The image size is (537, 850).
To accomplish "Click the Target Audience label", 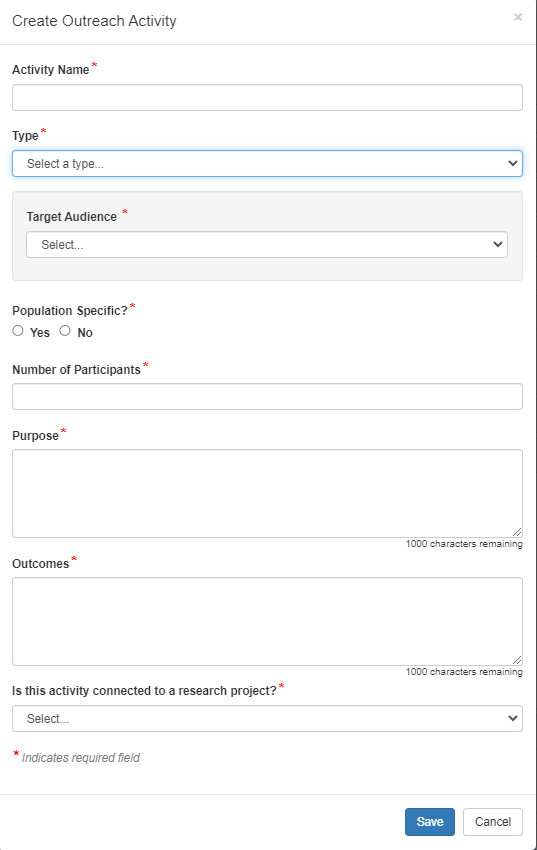I will point(72,217).
